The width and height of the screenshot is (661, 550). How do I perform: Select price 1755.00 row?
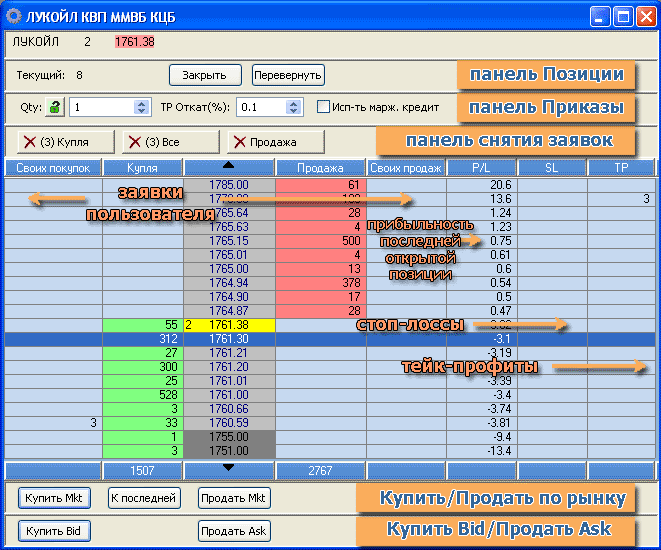(x=229, y=437)
